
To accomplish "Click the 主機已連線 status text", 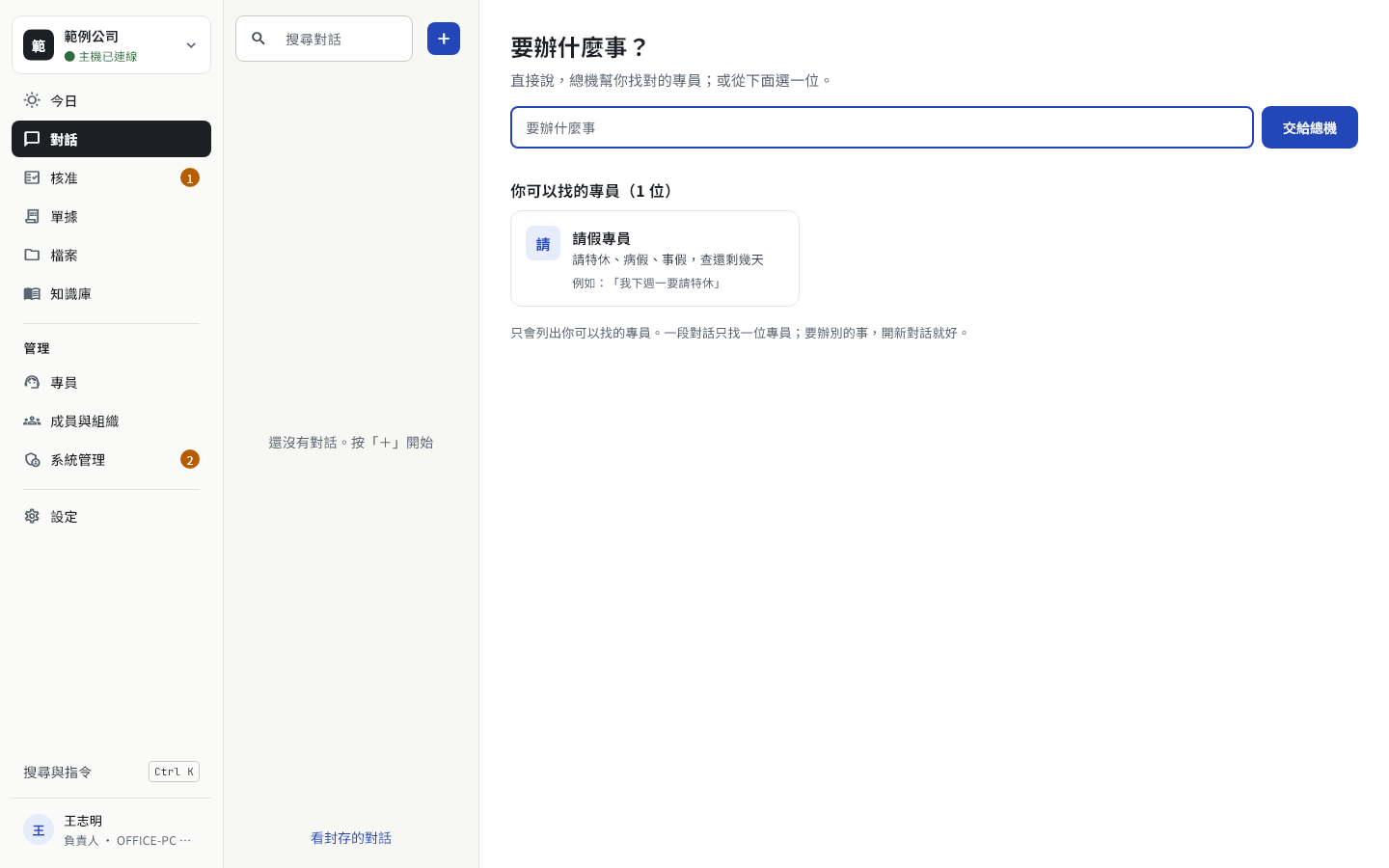I will click(x=108, y=57).
